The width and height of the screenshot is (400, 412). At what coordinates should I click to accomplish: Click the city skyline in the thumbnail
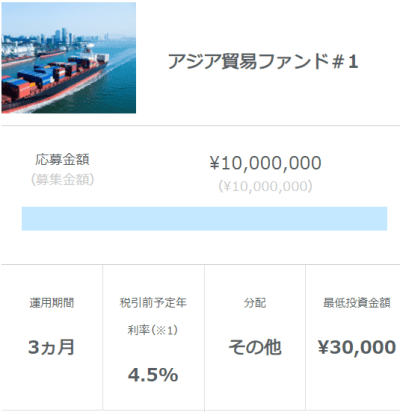[x=67, y=37]
